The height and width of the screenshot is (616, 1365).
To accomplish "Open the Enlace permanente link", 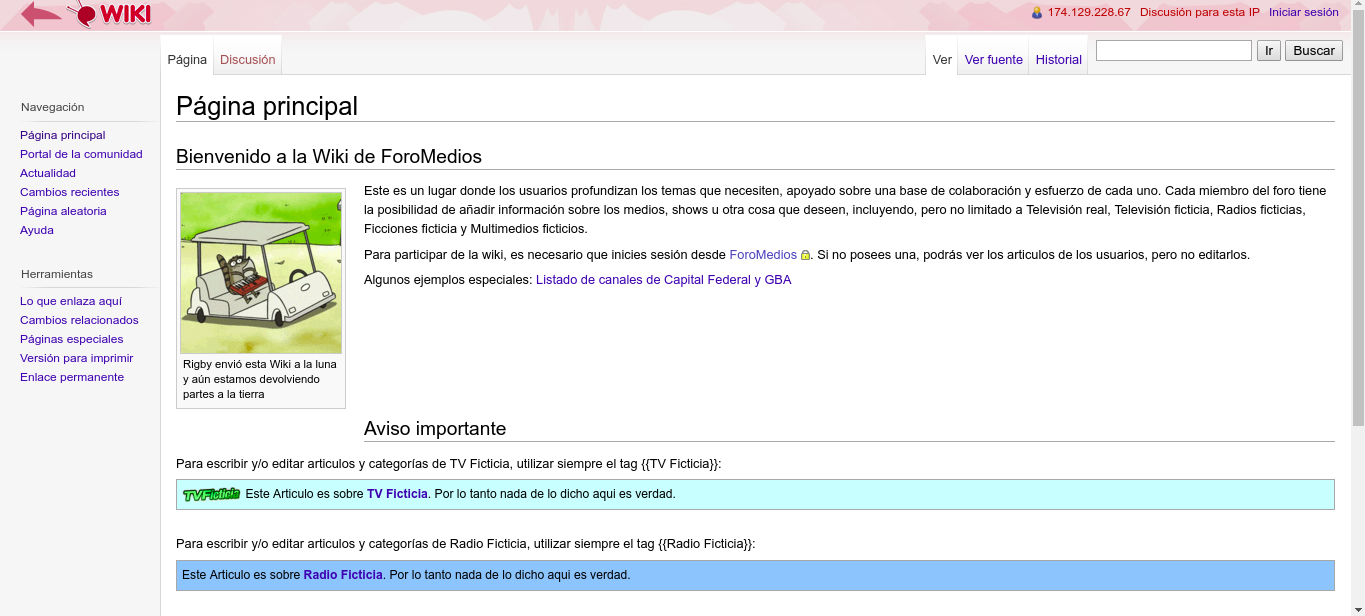I will point(72,377).
